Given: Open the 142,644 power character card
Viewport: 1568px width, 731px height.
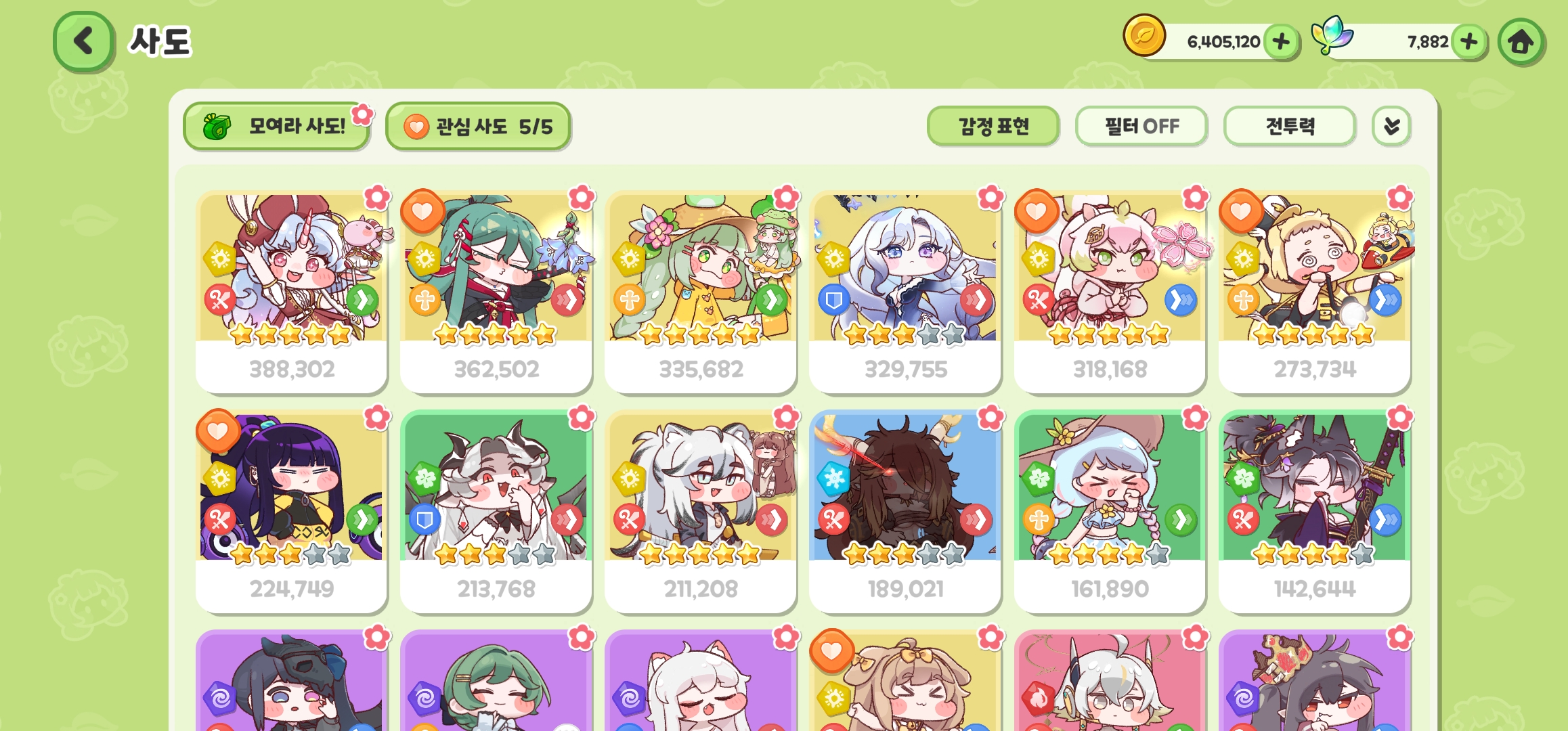Looking at the screenshot, I should (x=1315, y=512).
